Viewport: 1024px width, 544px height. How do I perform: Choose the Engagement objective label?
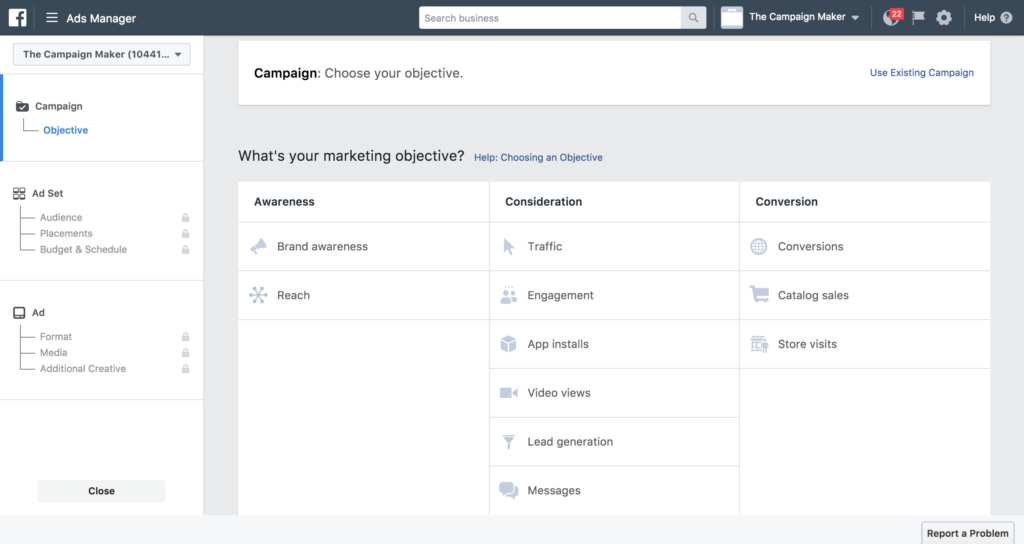coord(560,295)
